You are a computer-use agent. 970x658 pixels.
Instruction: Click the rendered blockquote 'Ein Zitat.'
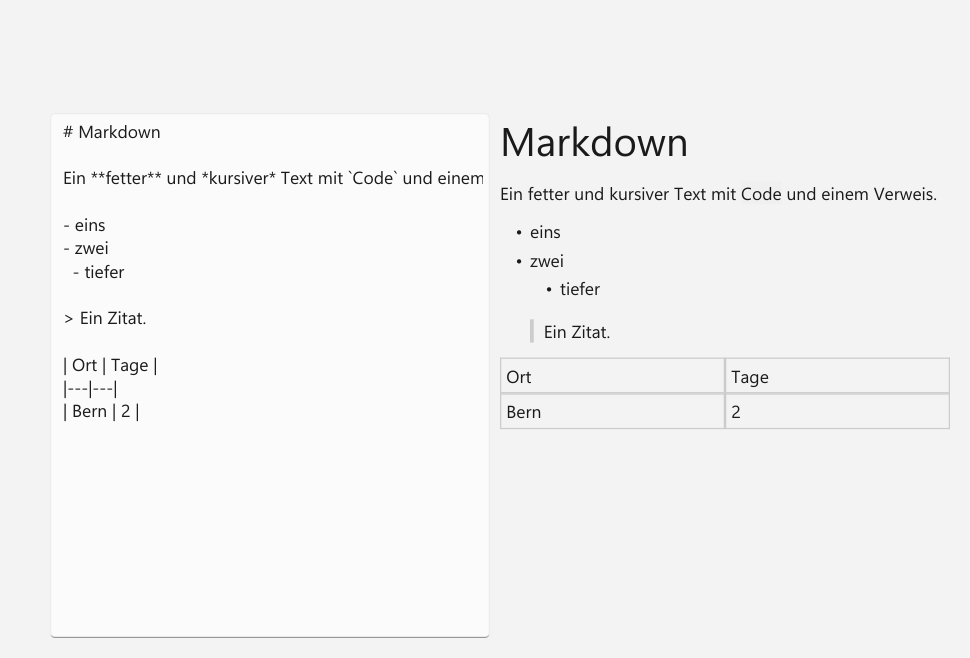point(577,333)
